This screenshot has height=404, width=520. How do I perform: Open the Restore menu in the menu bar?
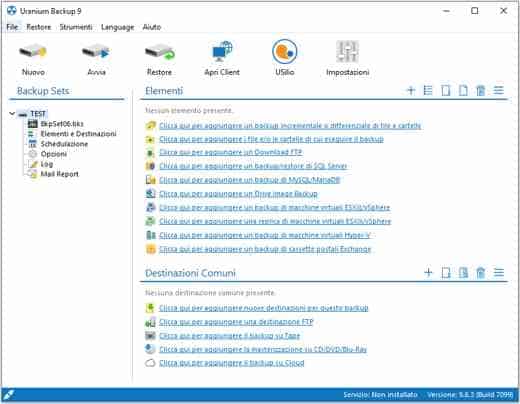pos(39,27)
